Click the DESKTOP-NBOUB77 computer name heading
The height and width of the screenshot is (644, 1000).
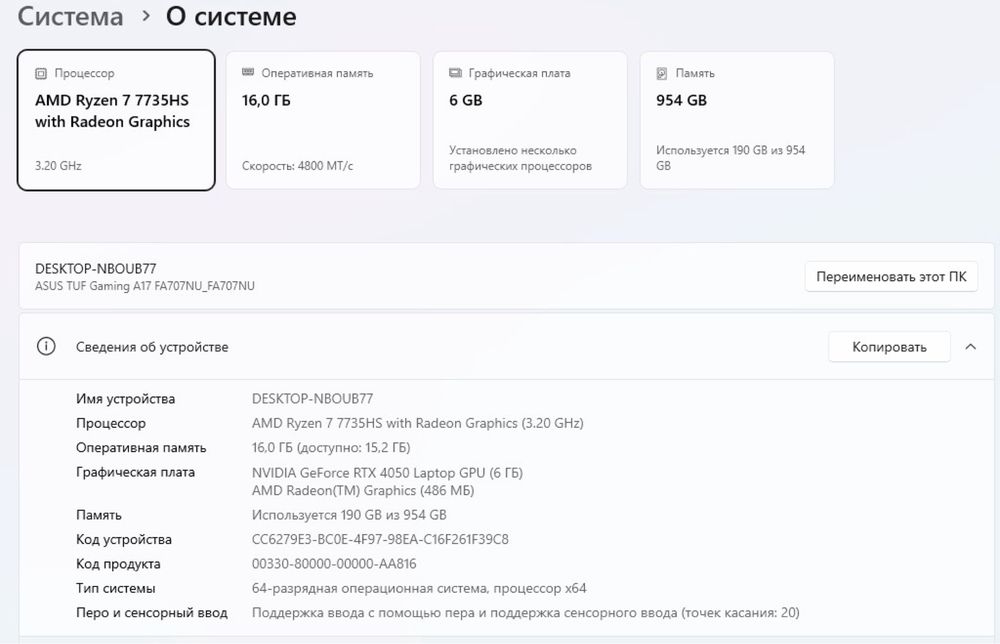[x=96, y=268]
